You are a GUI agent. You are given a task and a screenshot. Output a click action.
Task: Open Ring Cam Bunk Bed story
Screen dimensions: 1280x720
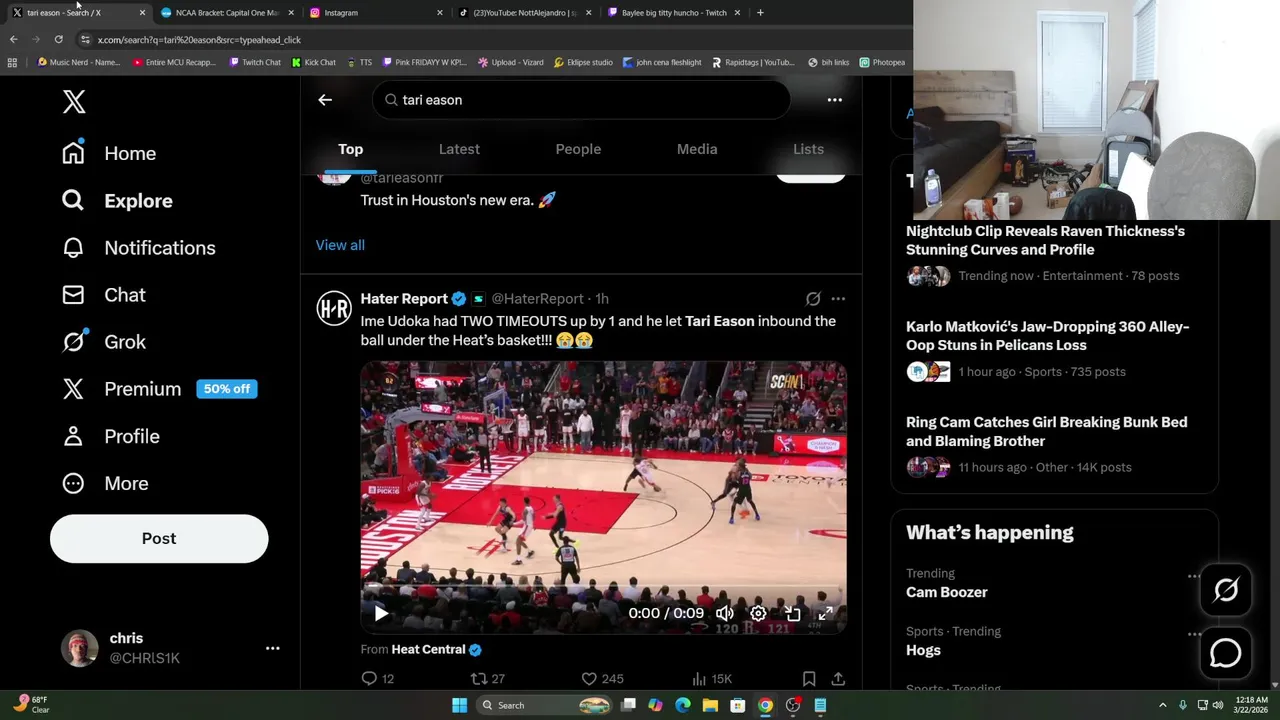point(1046,431)
